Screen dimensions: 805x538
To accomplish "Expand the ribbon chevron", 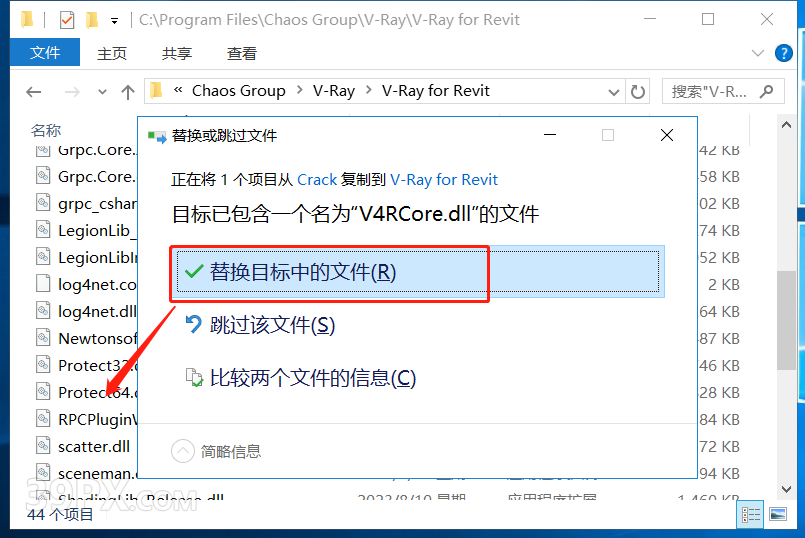I will pos(757,53).
